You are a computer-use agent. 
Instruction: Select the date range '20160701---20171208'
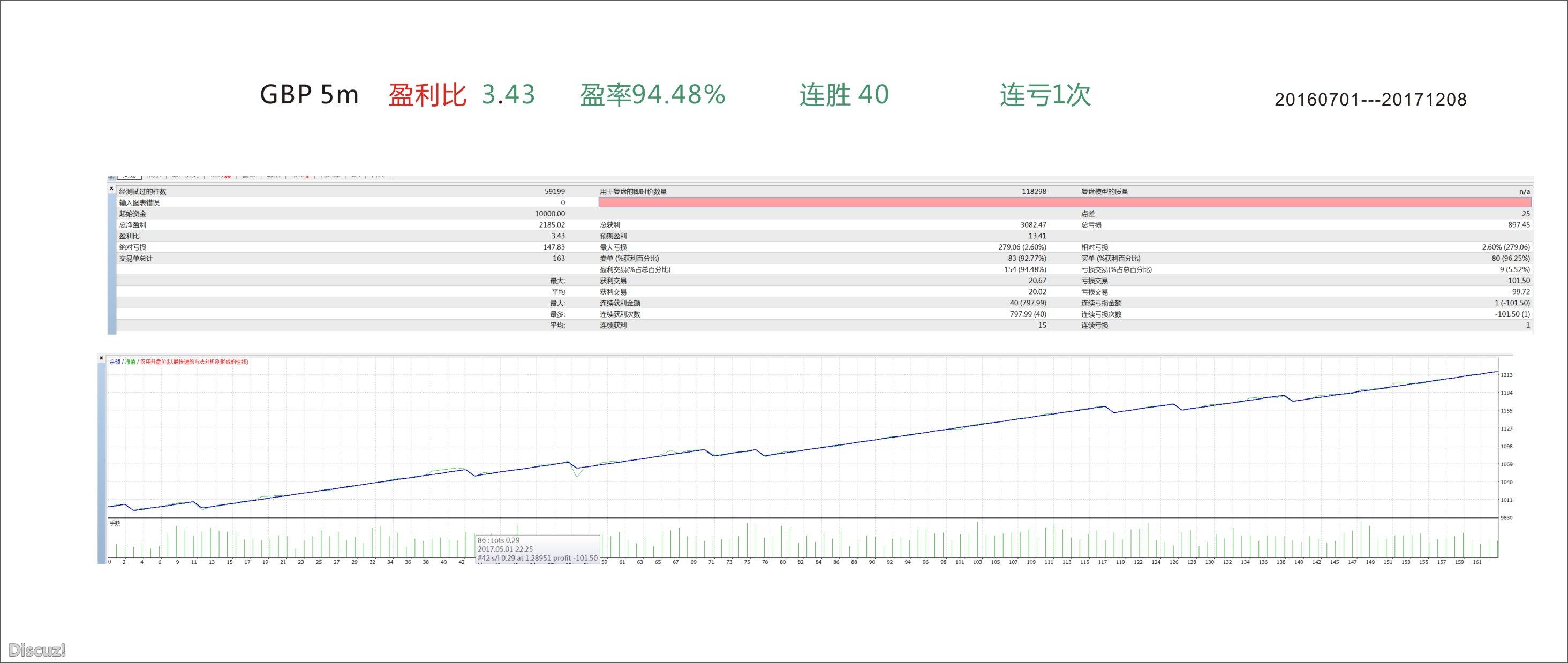[1371, 99]
